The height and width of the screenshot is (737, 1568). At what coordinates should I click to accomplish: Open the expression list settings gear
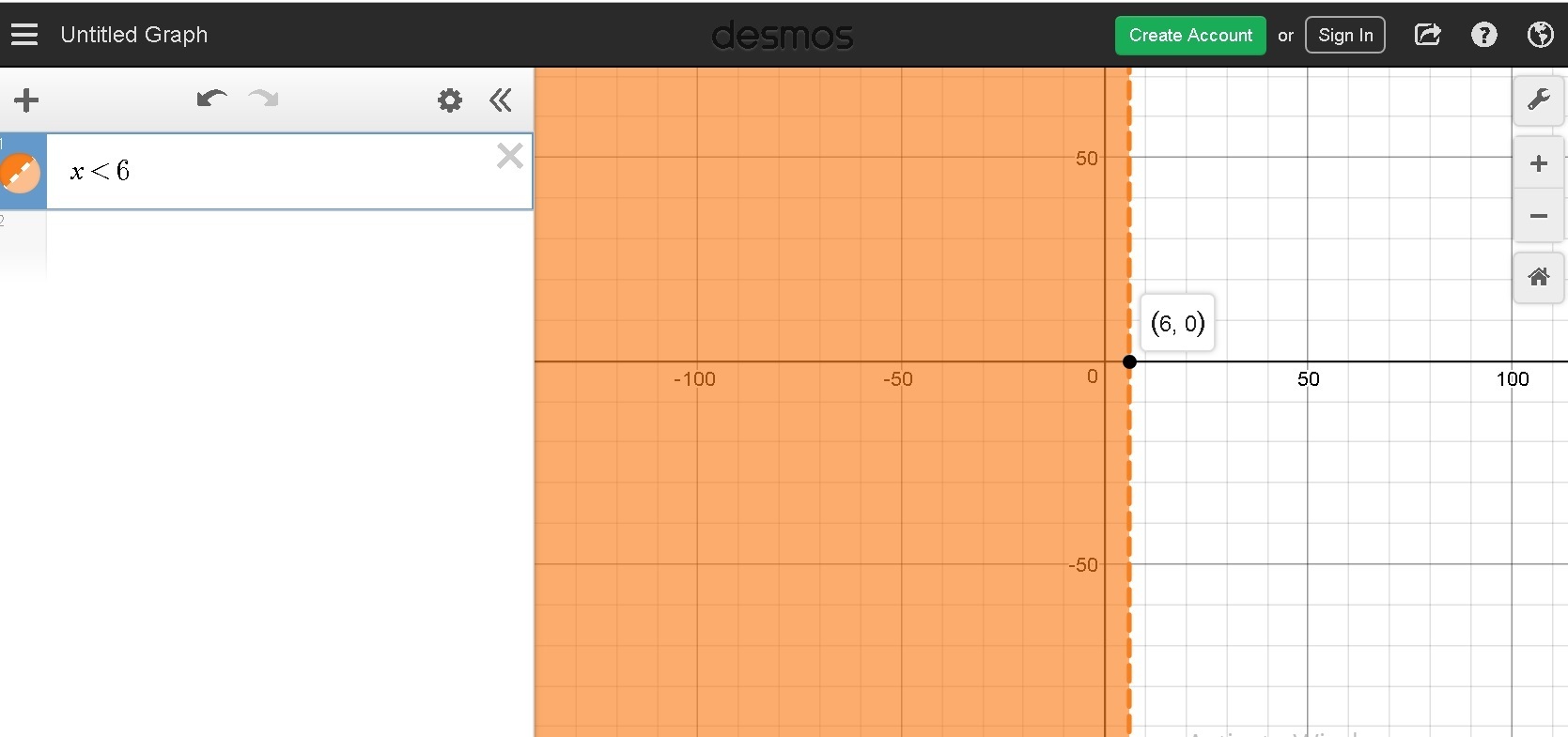click(x=450, y=100)
